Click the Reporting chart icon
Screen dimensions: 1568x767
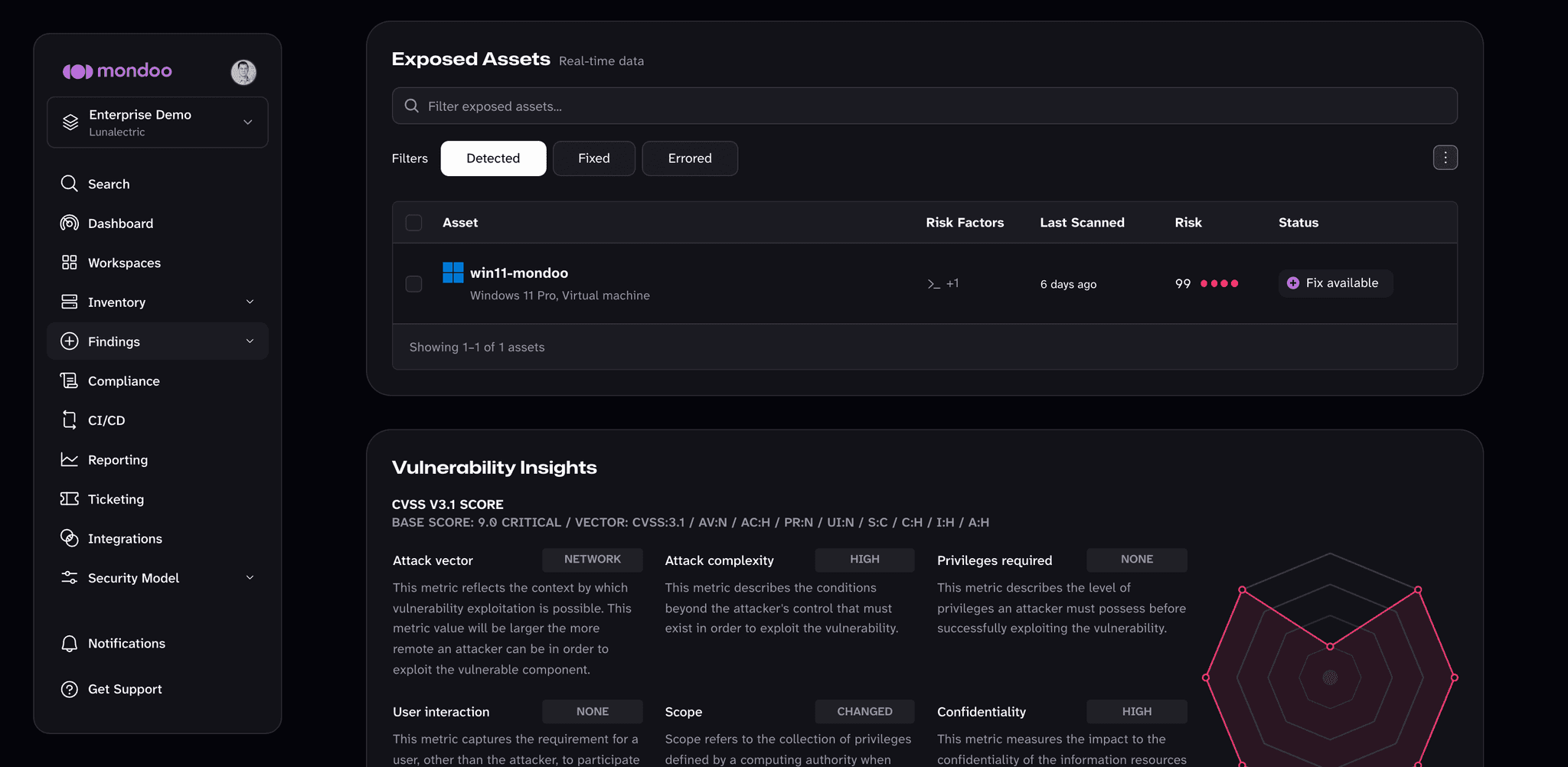[x=69, y=459]
